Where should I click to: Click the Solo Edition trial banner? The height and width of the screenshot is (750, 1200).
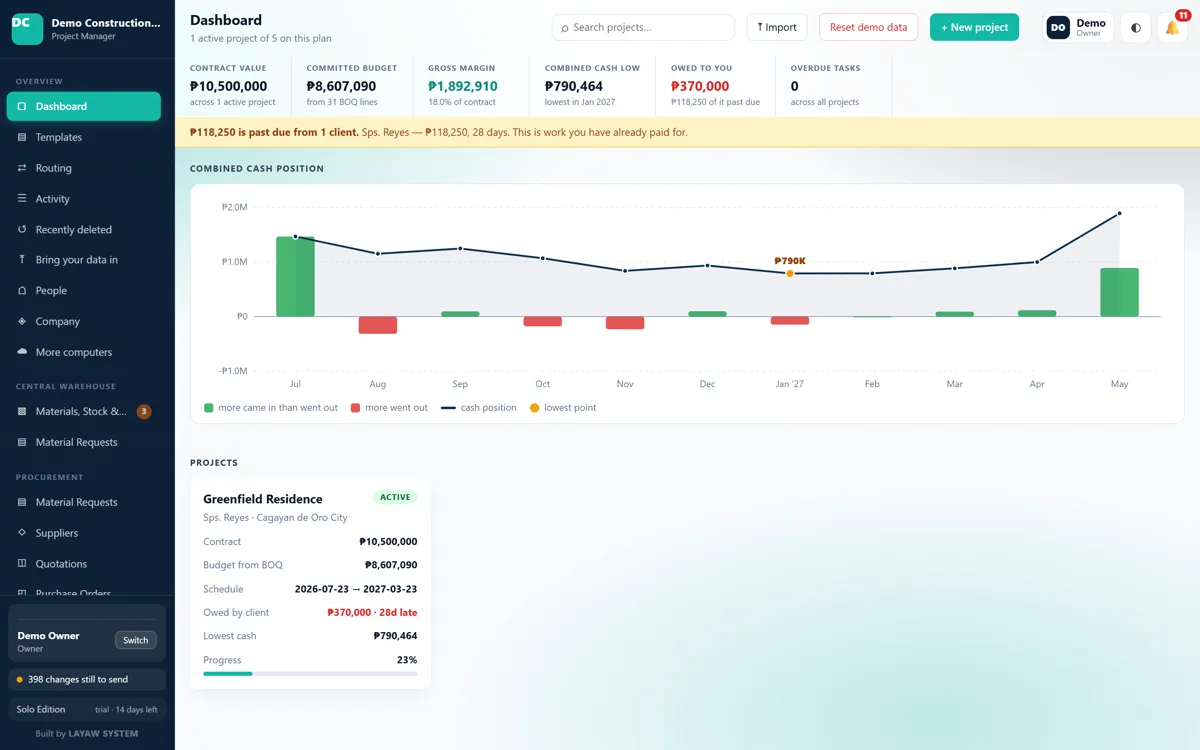tap(87, 710)
